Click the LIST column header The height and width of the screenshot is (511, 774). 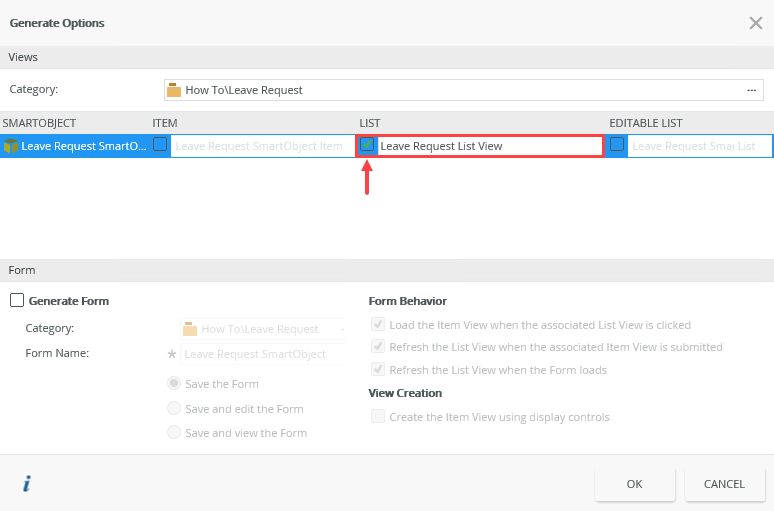[370, 123]
